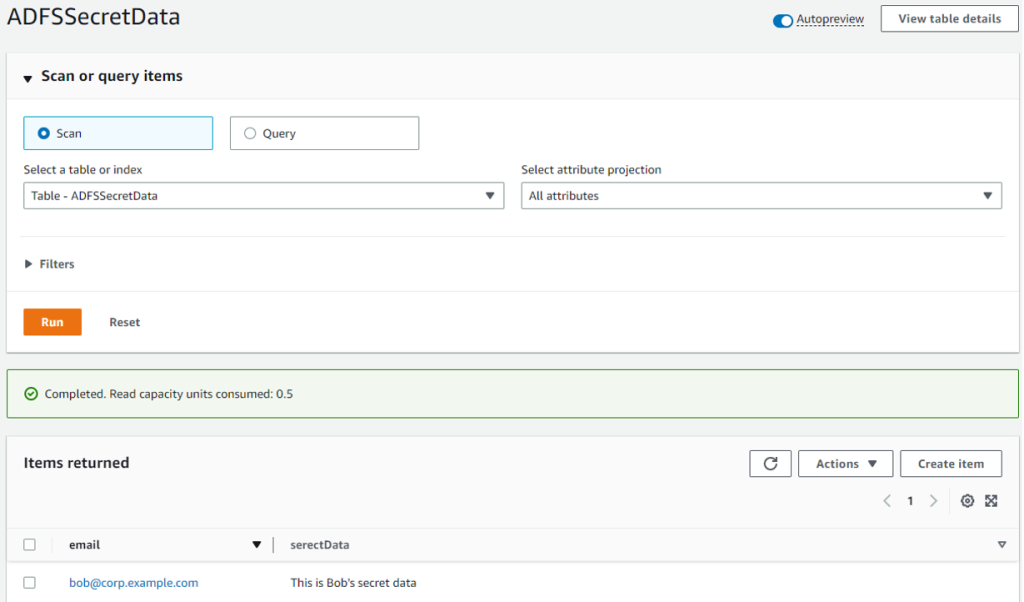Click the fullscreen expand icon
This screenshot has width=1024, height=602.
tap(991, 500)
